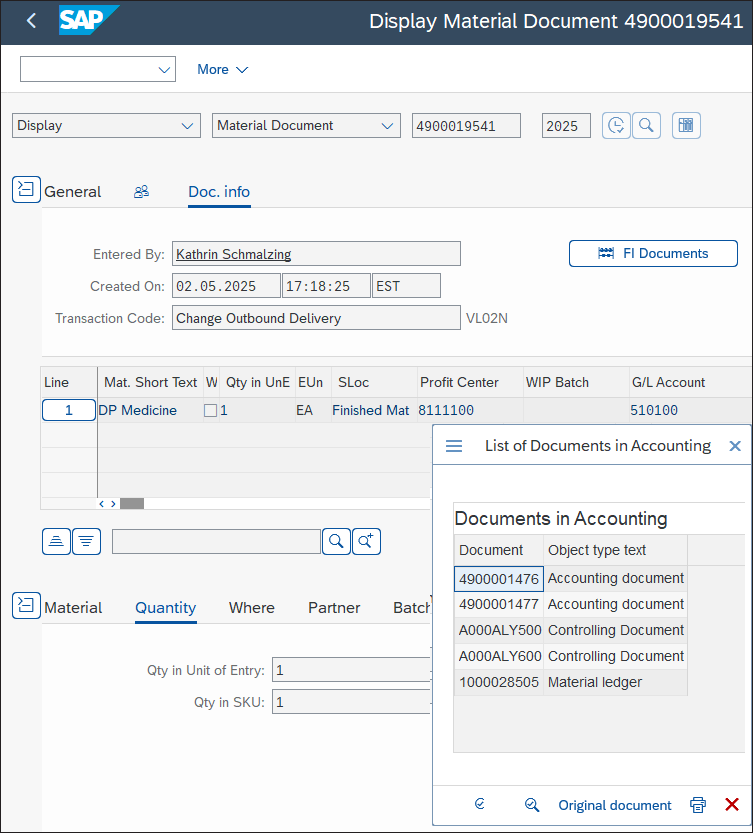Open the Display action dropdown
This screenshot has width=753, height=833.
[106, 125]
